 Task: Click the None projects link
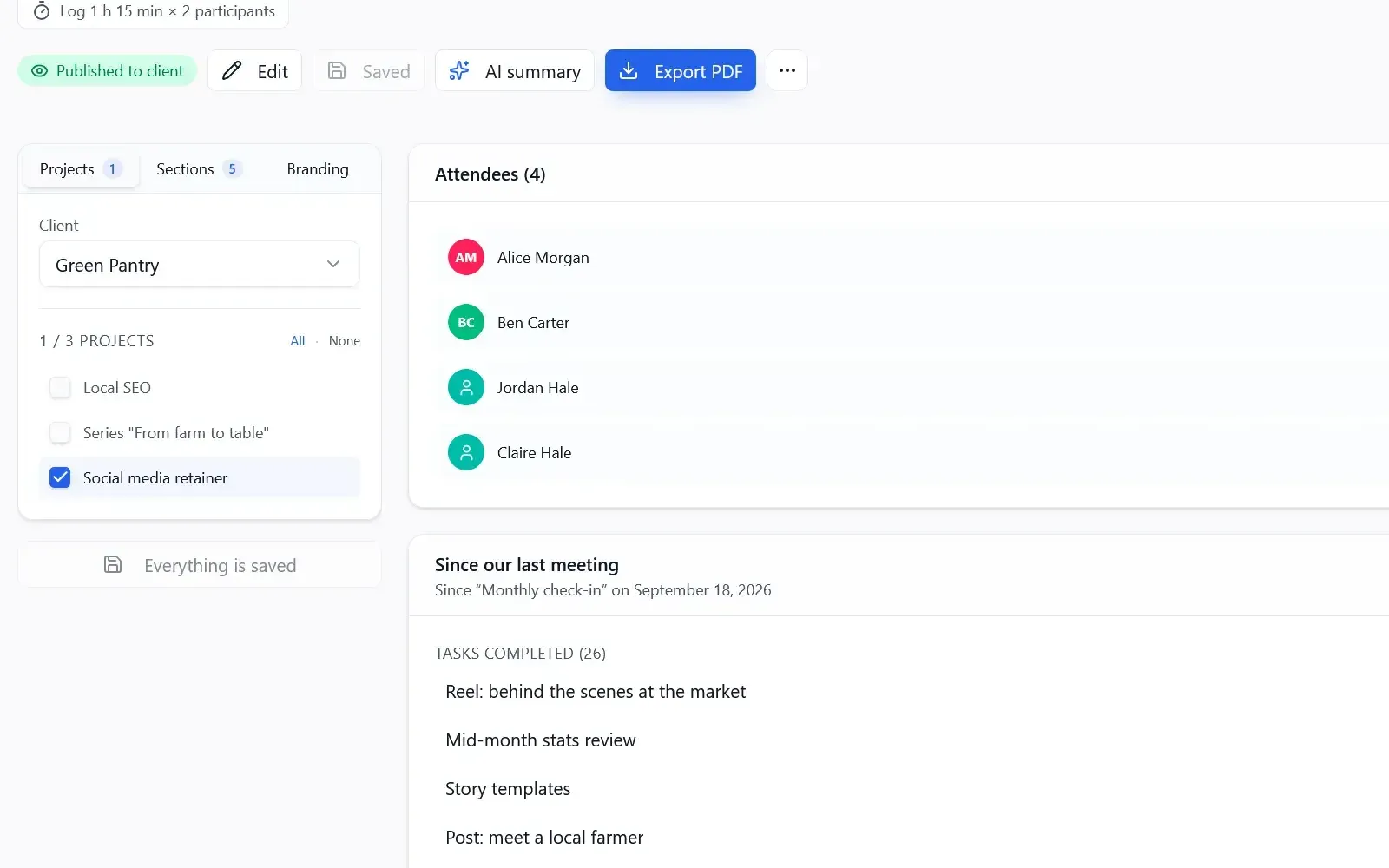pyautogui.click(x=345, y=341)
